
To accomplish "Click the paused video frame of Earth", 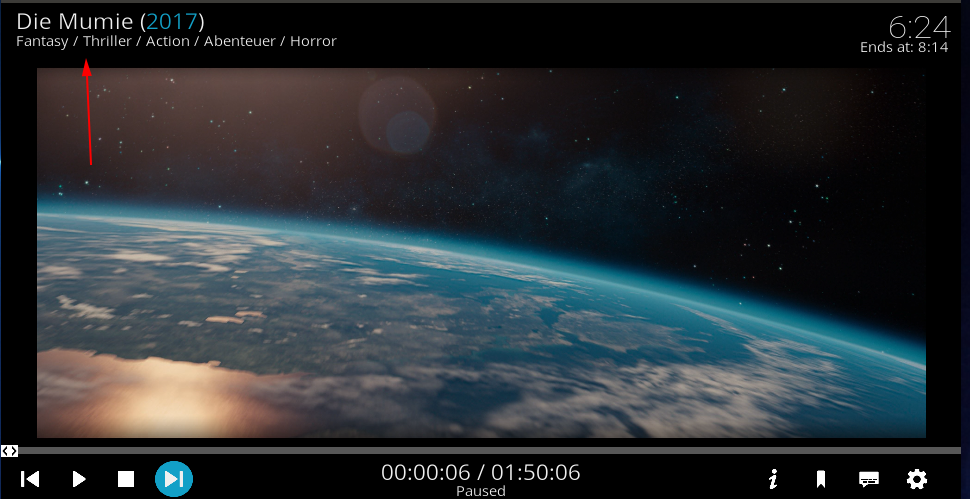I will pyautogui.click(x=481, y=253).
